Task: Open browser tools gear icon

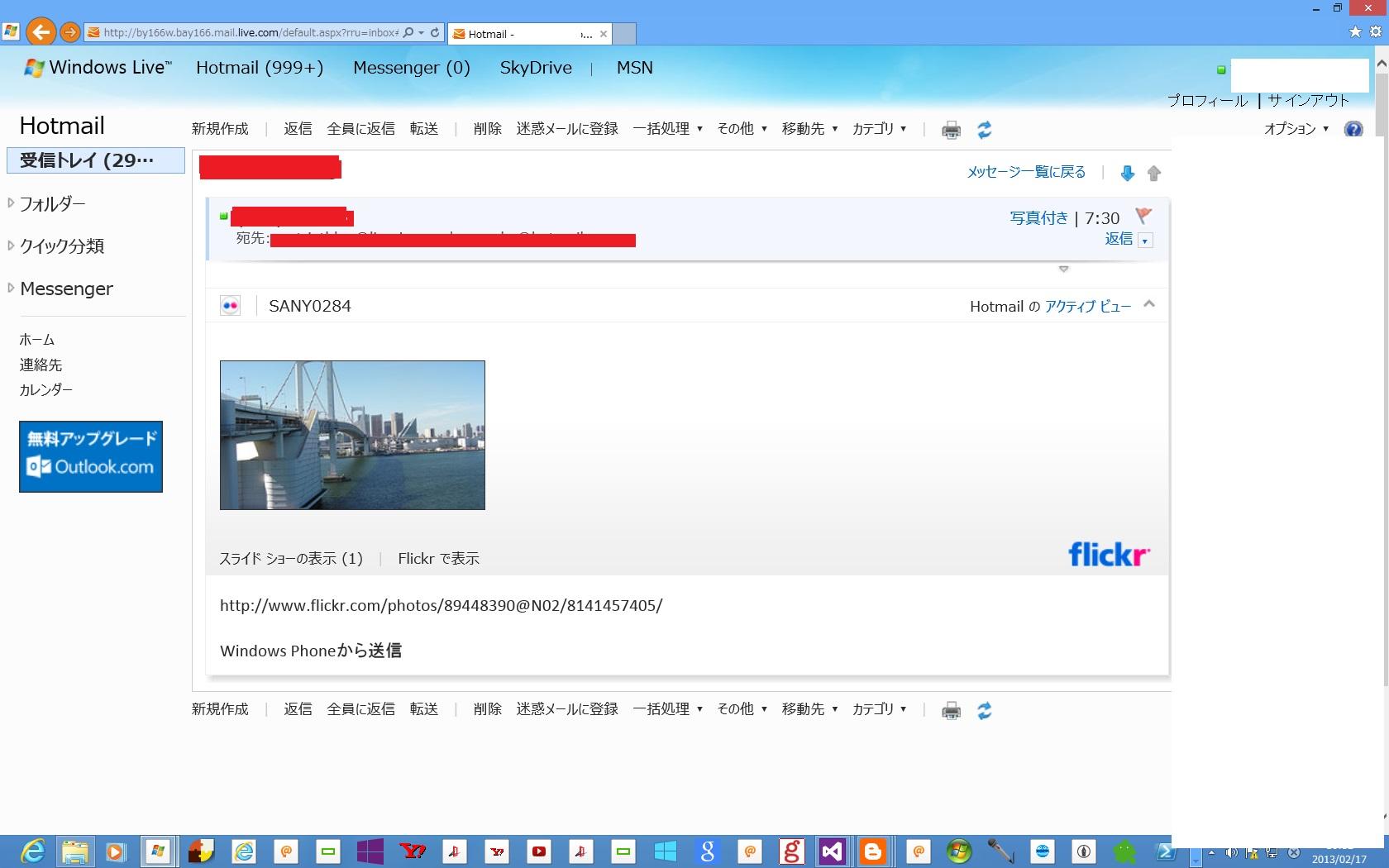Action: point(1376,32)
